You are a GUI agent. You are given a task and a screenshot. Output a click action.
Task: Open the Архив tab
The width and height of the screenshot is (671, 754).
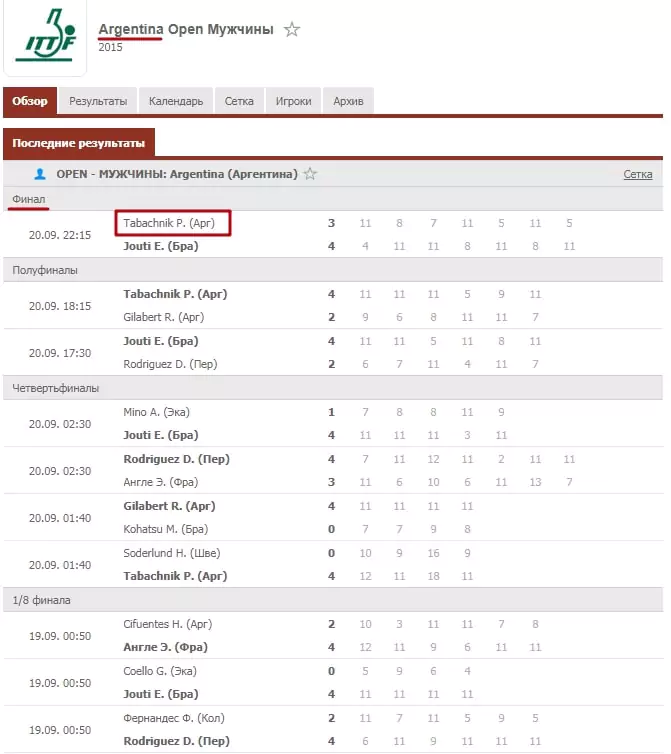tap(348, 101)
